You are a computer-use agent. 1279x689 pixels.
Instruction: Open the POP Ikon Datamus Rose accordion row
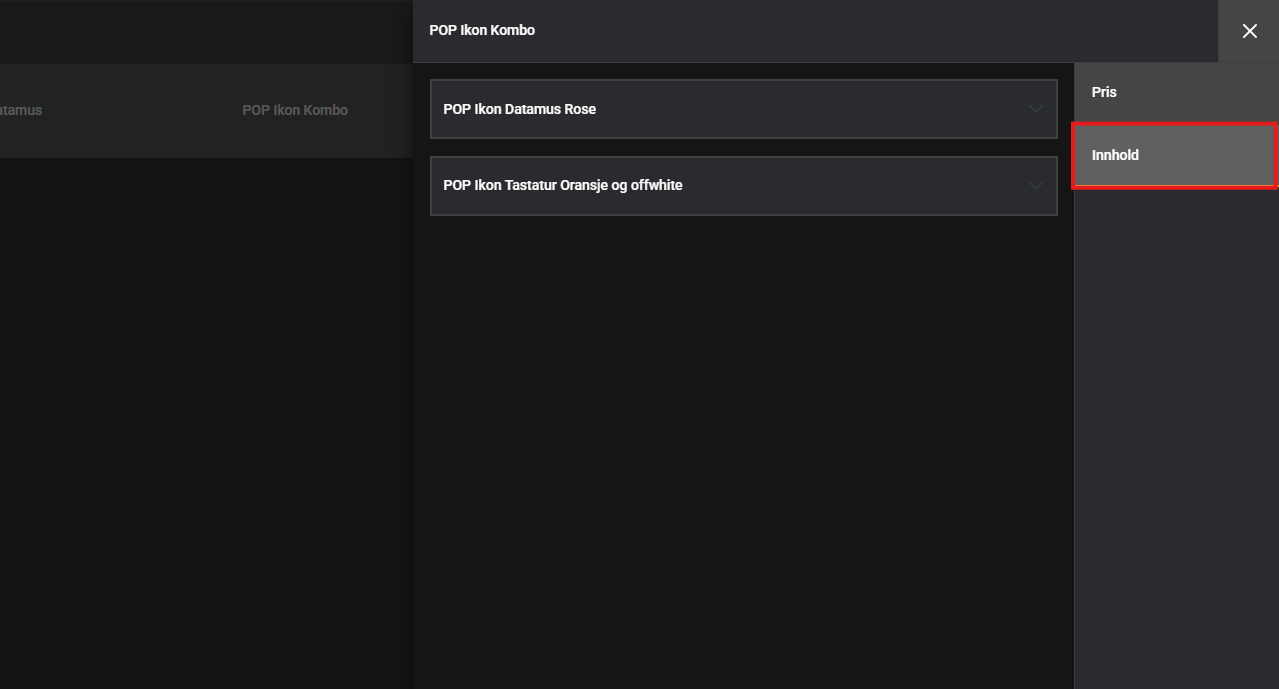[x=743, y=109]
